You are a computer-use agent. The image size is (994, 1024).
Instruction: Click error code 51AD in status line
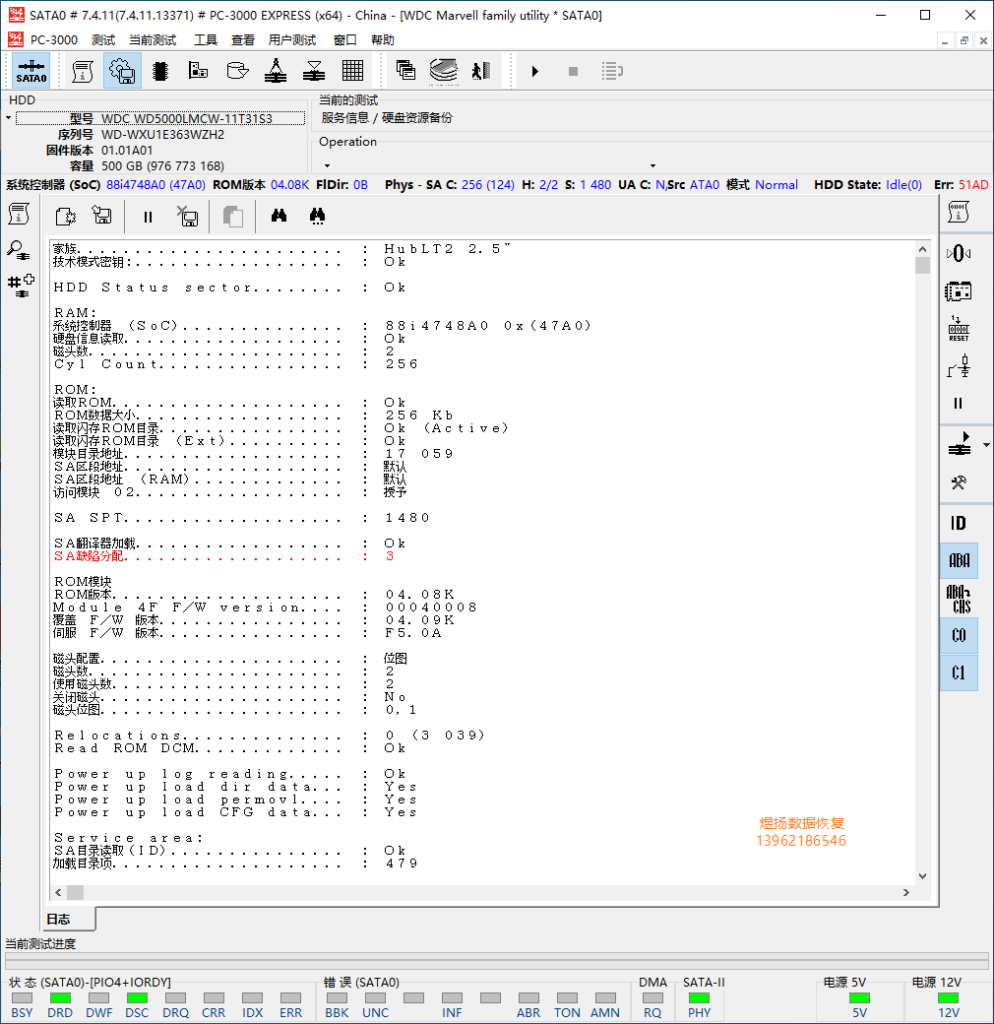[x=973, y=185]
